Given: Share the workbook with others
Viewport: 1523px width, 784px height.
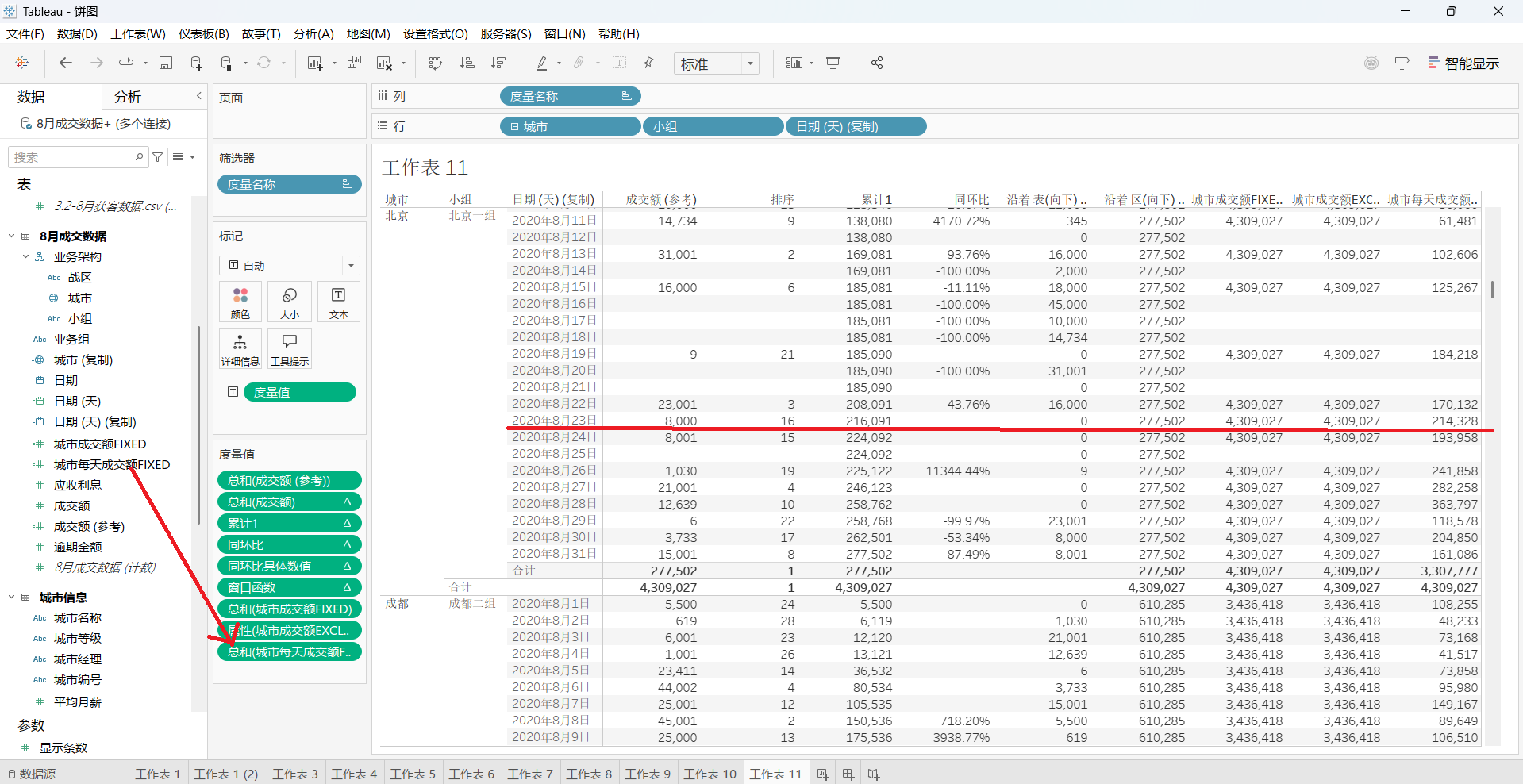Looking at the screenshot, I should click(877, 63).
